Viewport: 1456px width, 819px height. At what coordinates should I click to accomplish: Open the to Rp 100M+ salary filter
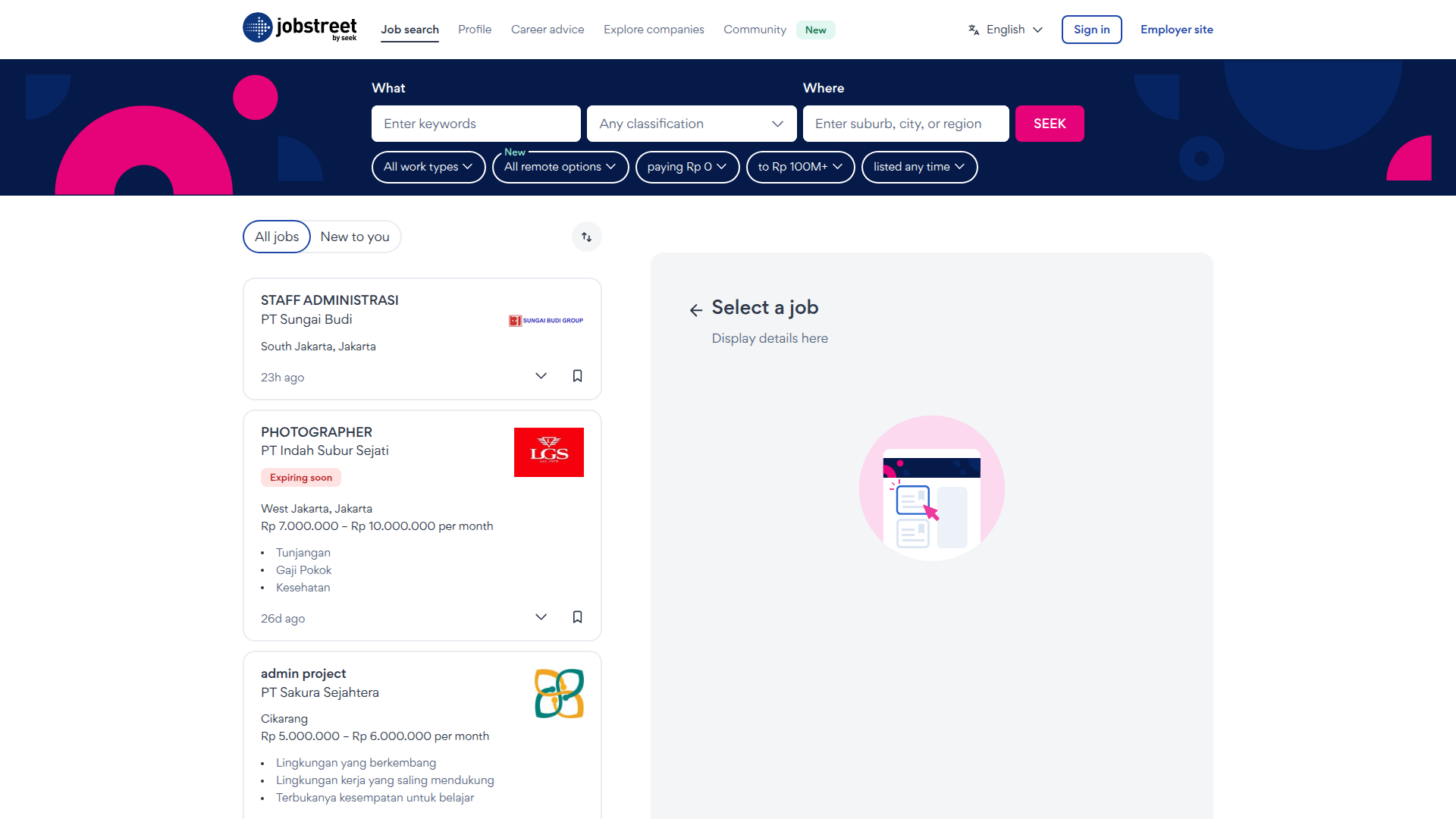(800, 167)
